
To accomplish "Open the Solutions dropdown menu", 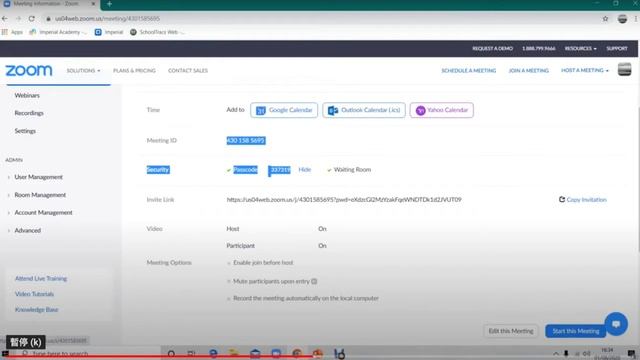I will pos(83,71).
